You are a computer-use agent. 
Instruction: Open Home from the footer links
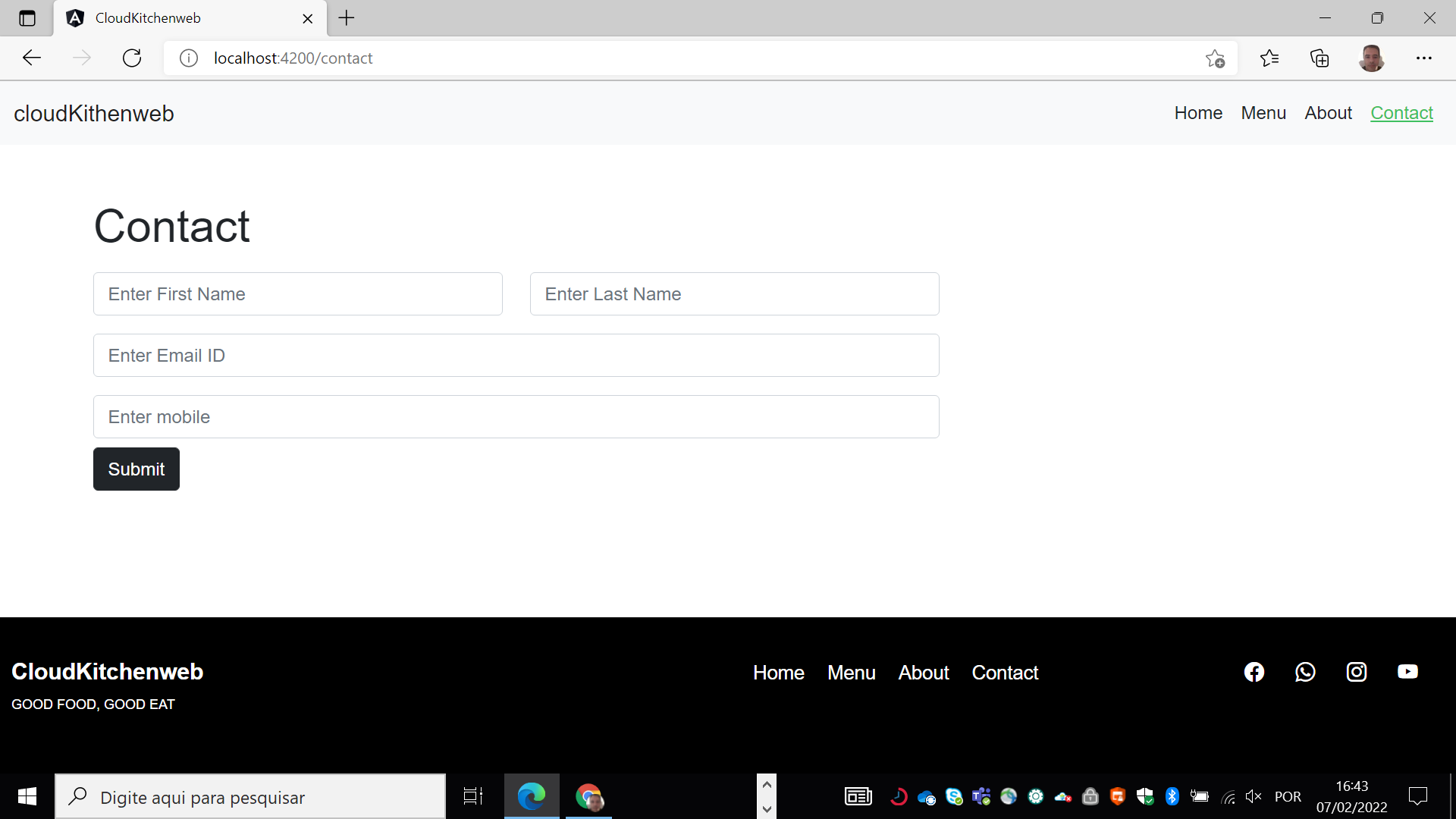click(778, 673)
